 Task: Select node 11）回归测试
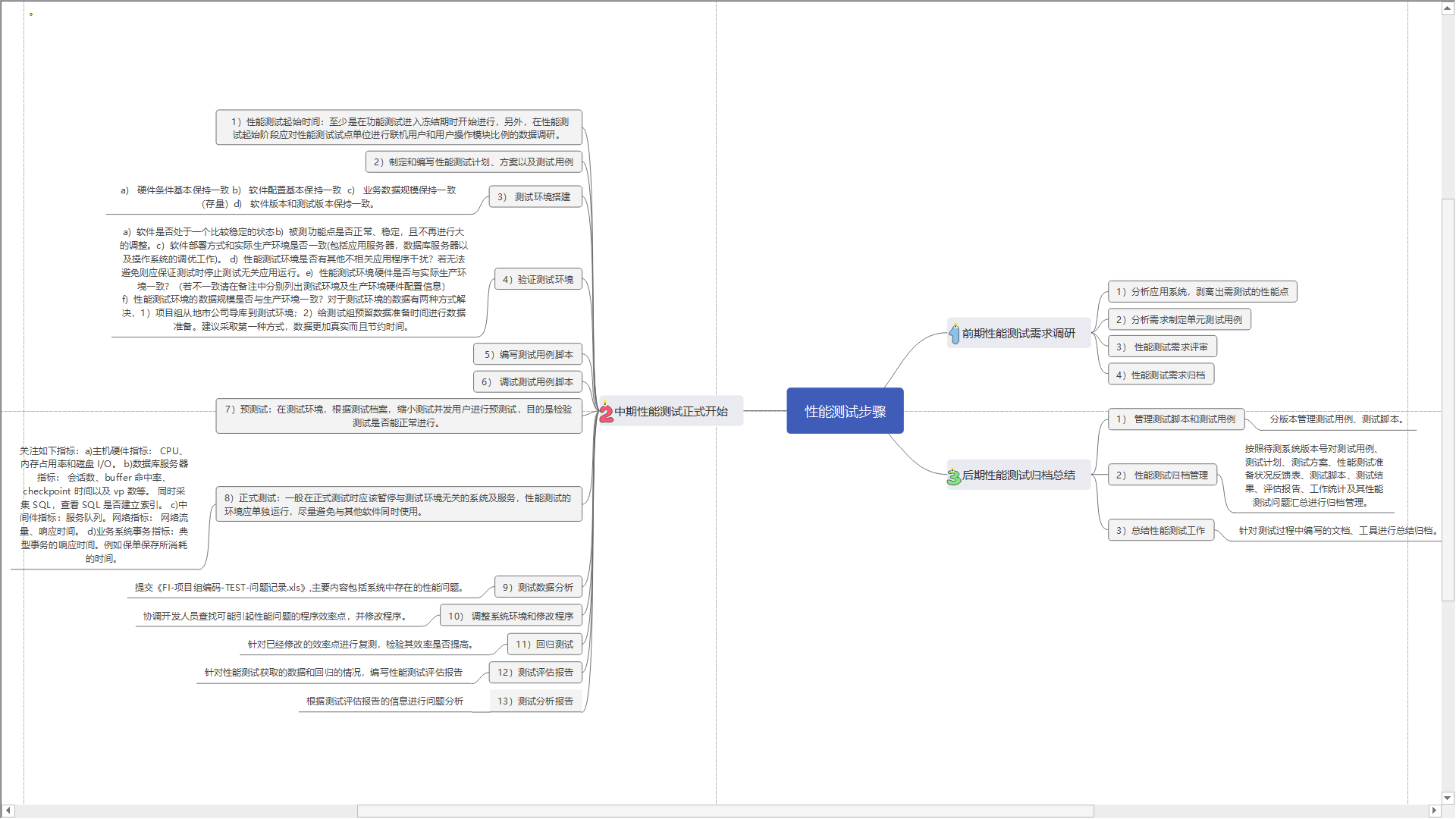(544, 645)
